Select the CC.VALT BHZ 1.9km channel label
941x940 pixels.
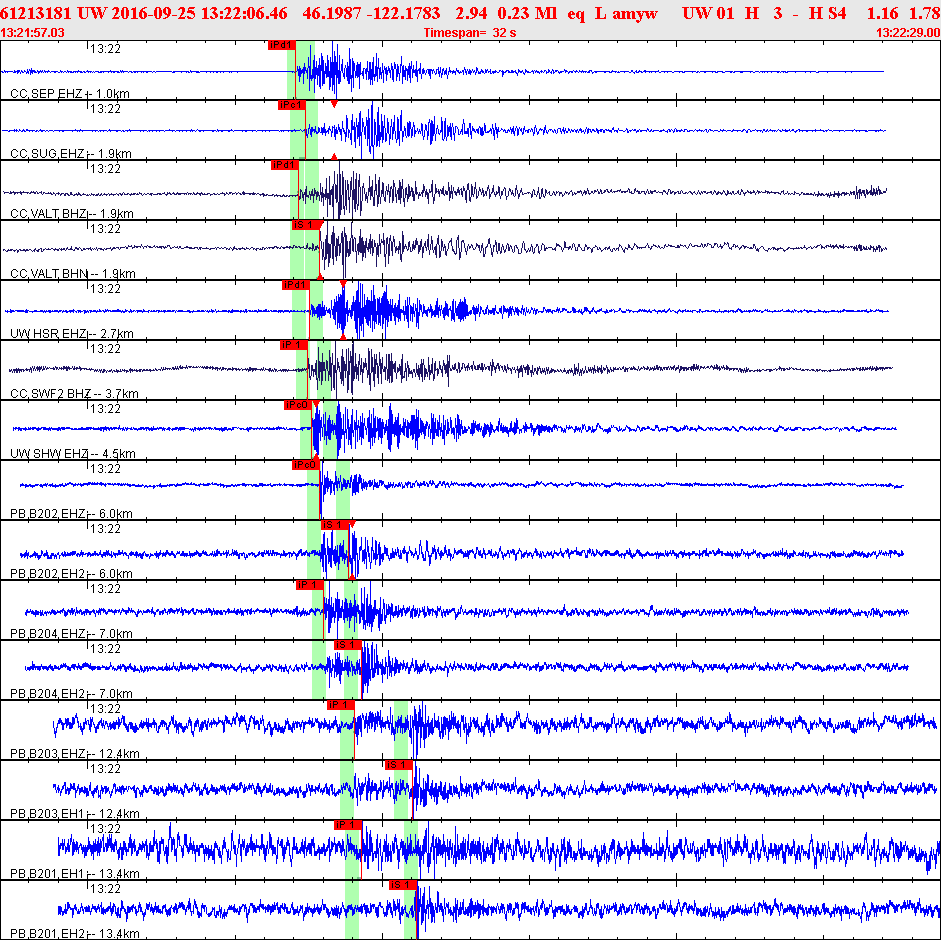(72, 214)
